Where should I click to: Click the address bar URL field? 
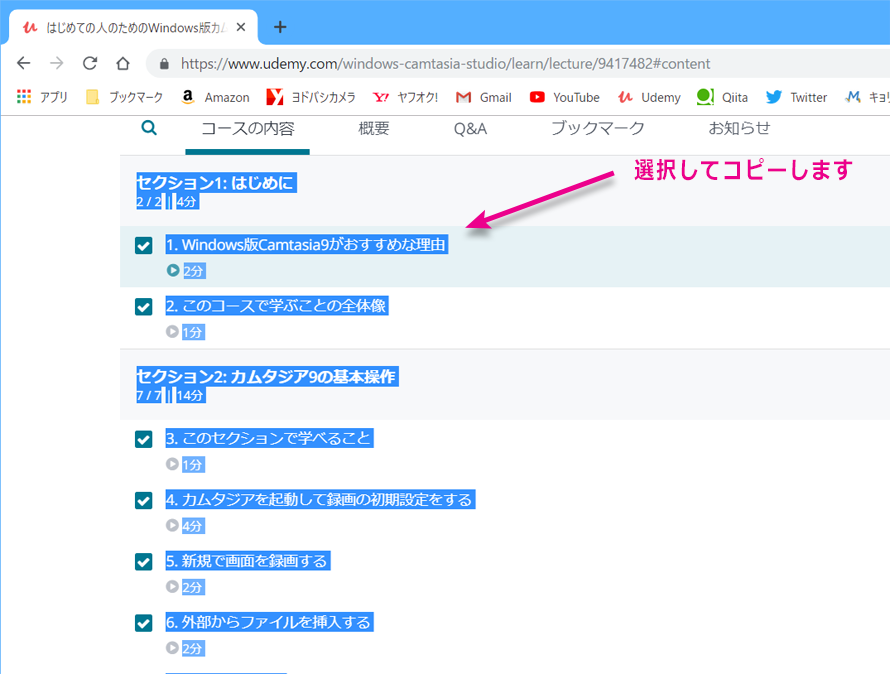445,64
